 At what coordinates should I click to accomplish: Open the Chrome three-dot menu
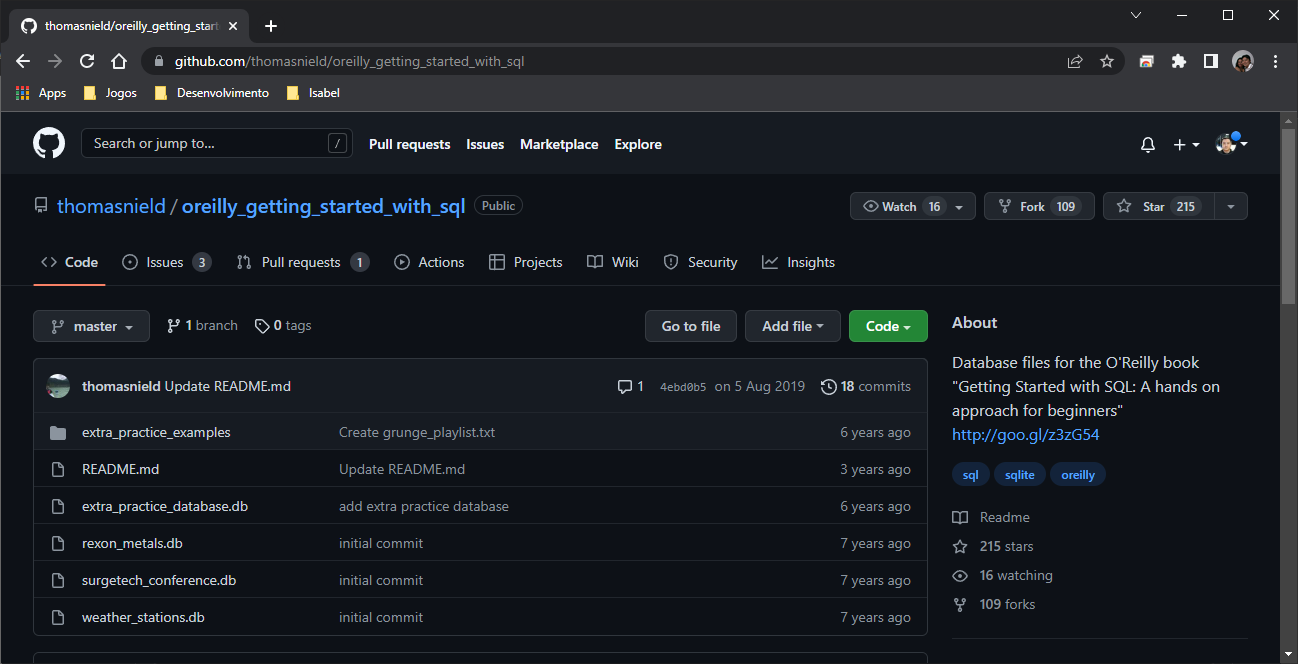coord(1275,61)
